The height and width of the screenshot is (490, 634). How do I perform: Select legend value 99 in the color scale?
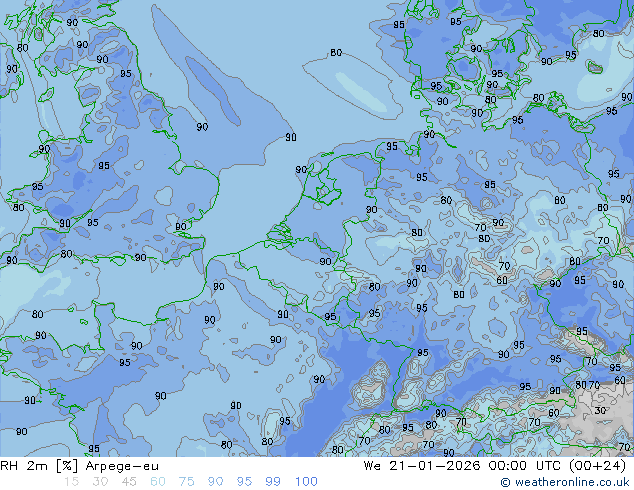[273, 482]
